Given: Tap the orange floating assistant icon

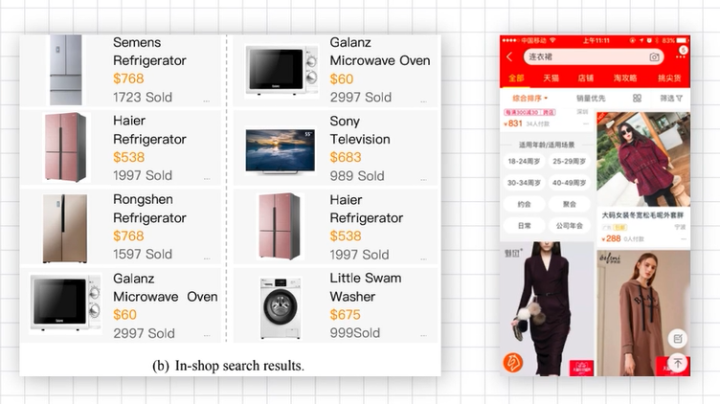Looking at the screenshot, I should tap(513, 362).
